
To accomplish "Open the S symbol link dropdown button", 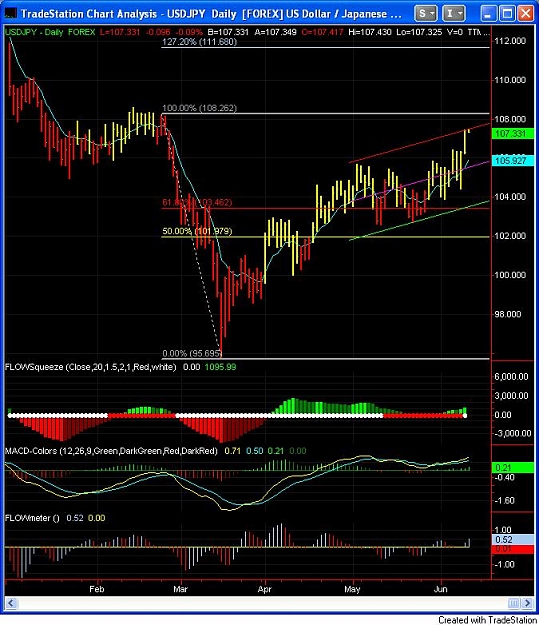I will pyautogui.click(x=425, y=14).
